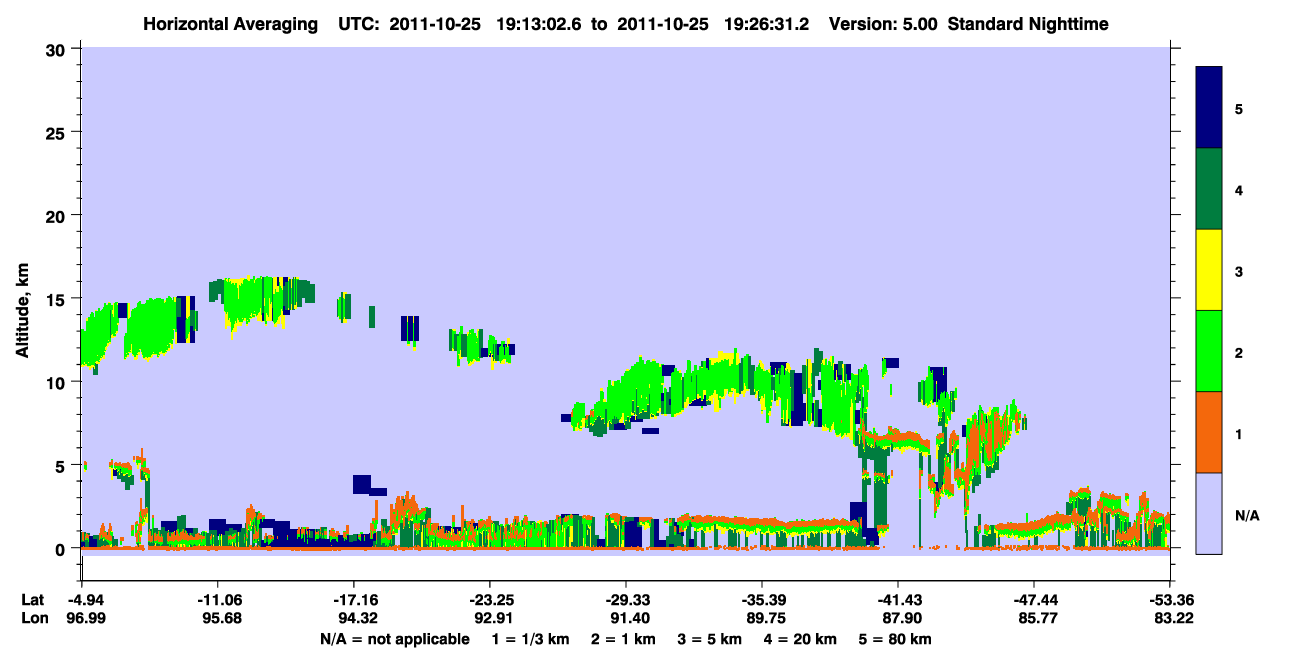1300x667 pixels.
Task: Click latitude value -17.16
Action: tap(354, 600)
